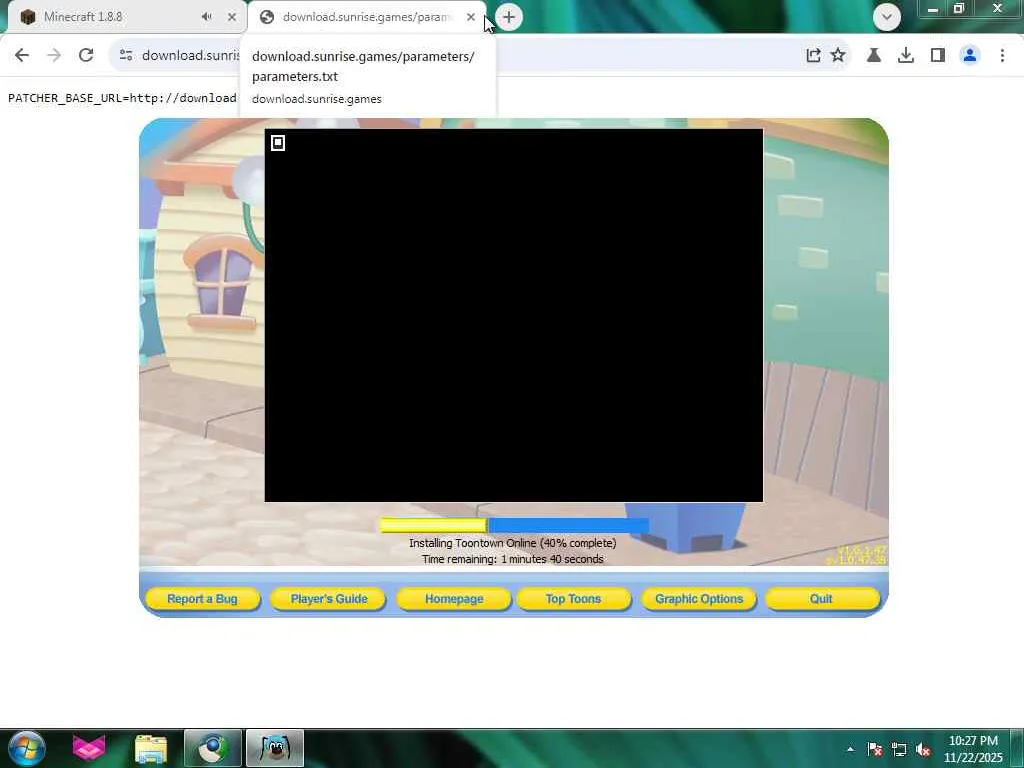Go to the Homepage button
Screen dimensions: 1024x768
coord(454,599)
